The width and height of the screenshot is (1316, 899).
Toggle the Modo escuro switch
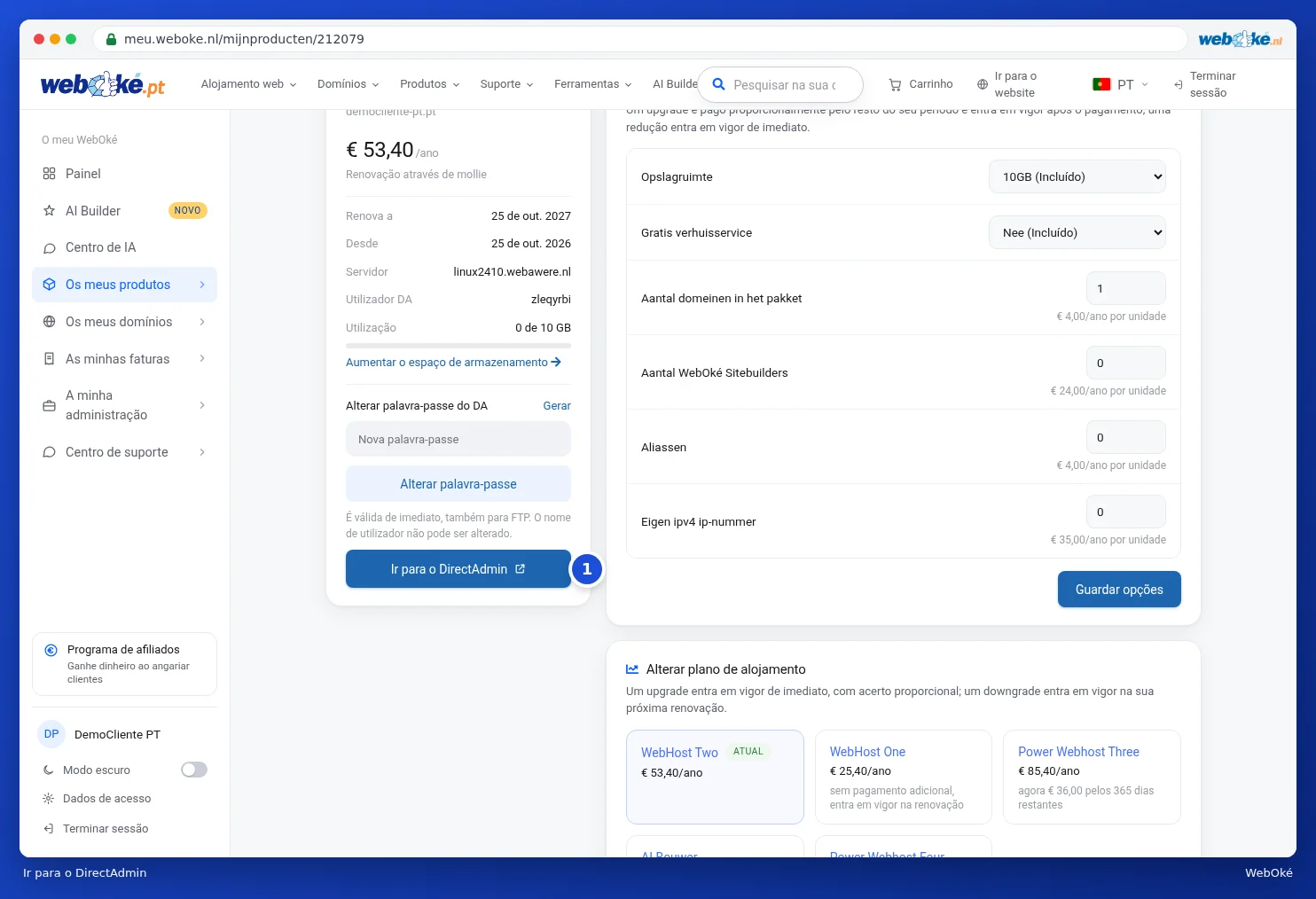coord(194,770)
